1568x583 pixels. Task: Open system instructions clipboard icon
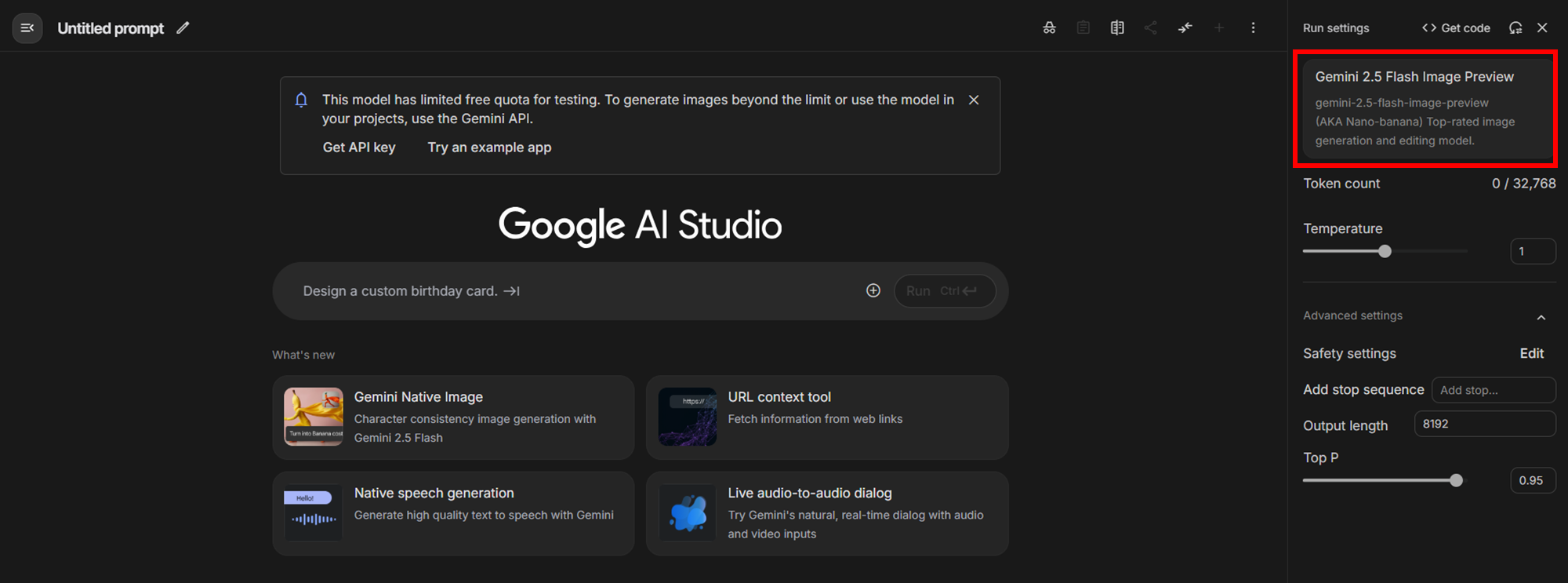click(x=1083, y=28)
